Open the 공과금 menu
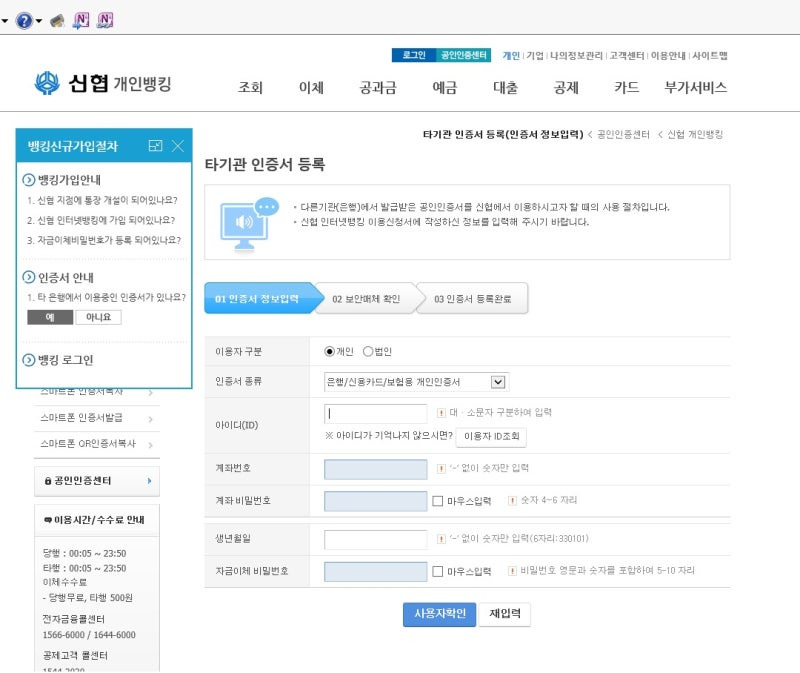Viewport: 800px width, 673px height. coord(378,88)
